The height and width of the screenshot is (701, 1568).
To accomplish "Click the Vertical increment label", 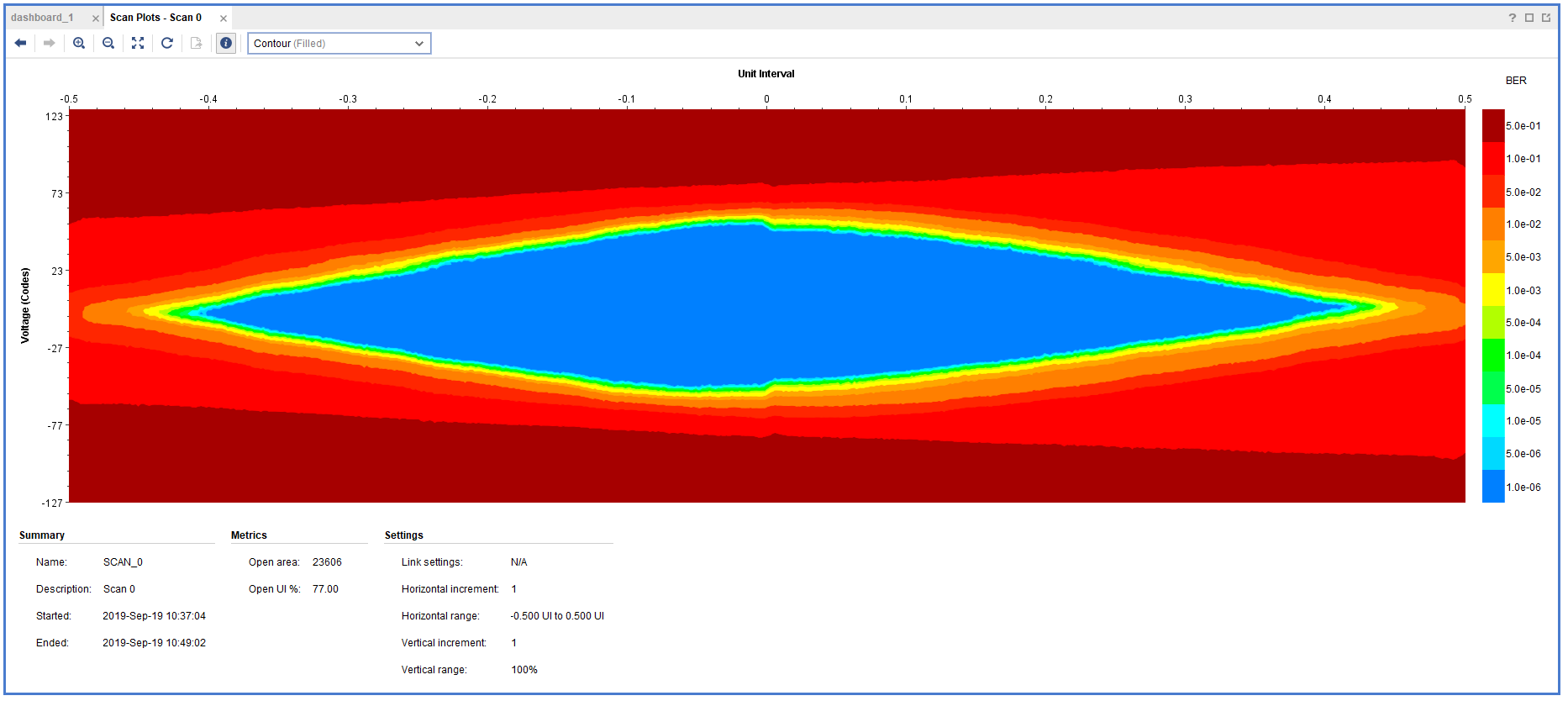I will click(444, 643).
